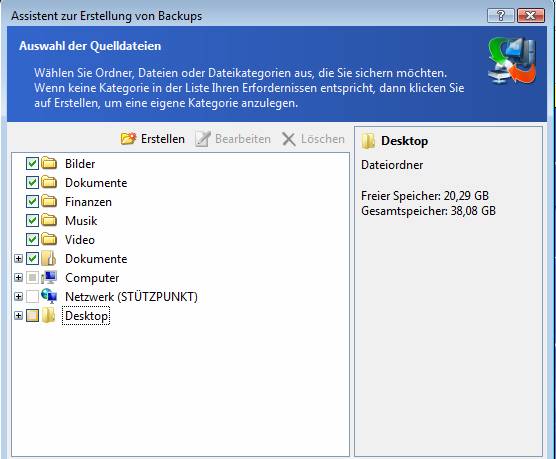Click the Desktop folder icon in tree
556x459 pixels.
pos(49,315)
